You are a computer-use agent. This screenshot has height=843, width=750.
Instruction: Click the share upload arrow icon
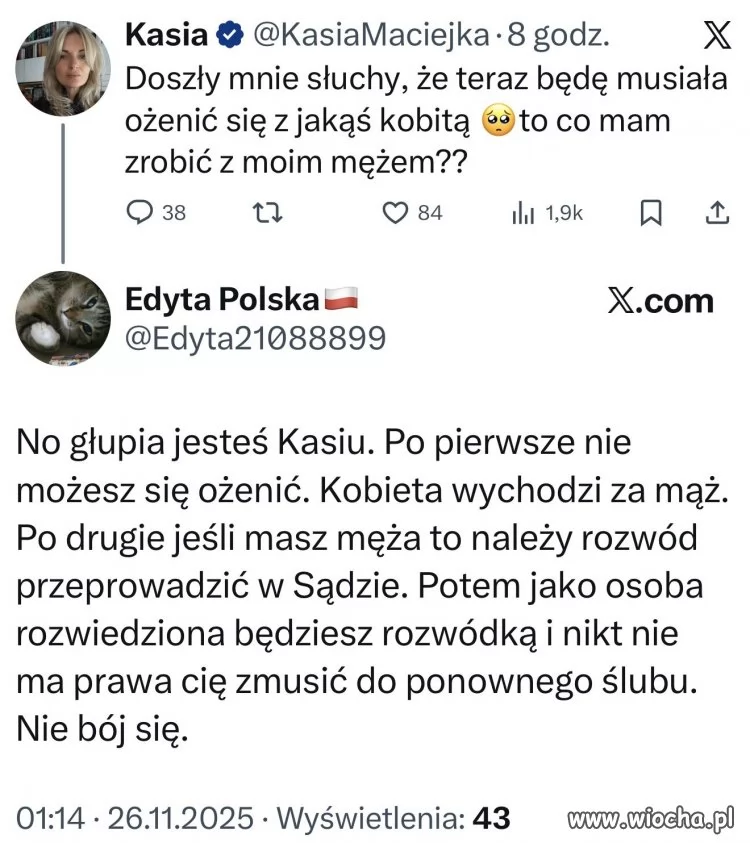pos(717,212)
